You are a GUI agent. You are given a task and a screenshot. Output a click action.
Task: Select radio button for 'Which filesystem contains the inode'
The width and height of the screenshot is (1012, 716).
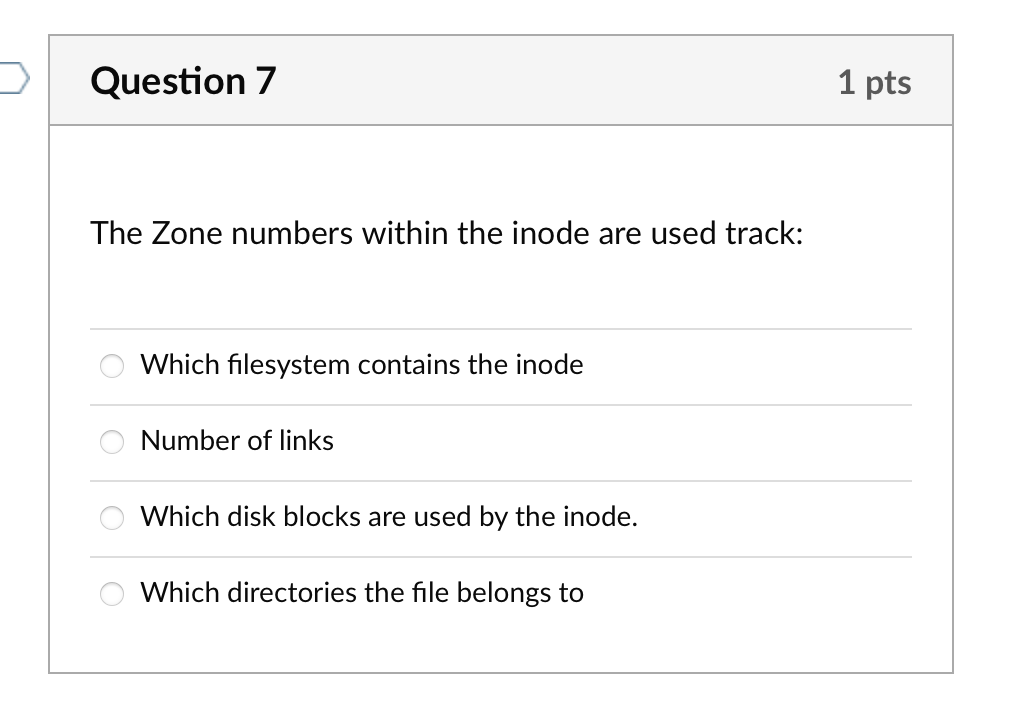click(x=112, y=366)
